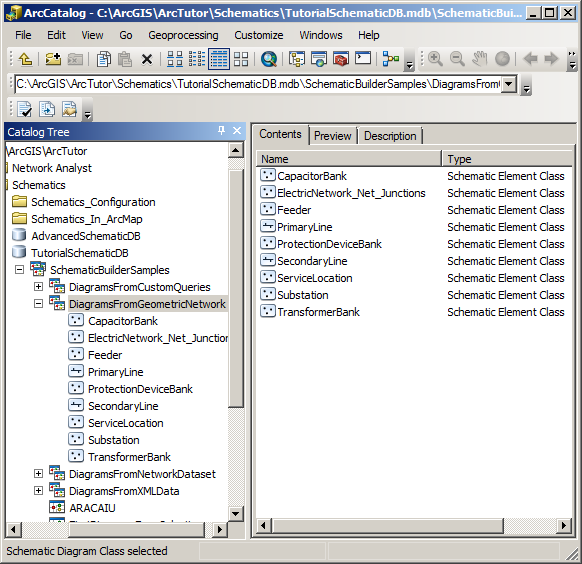Open the Help menu
Screen dimensions: 582x564
tap(369, 35)
